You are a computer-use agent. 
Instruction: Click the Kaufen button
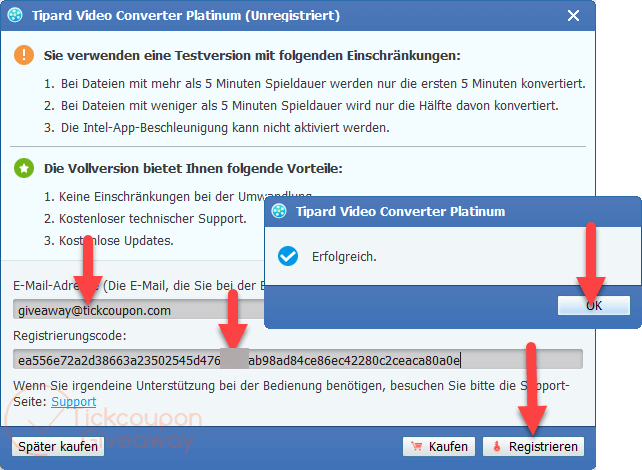click(x=439, y=446)
